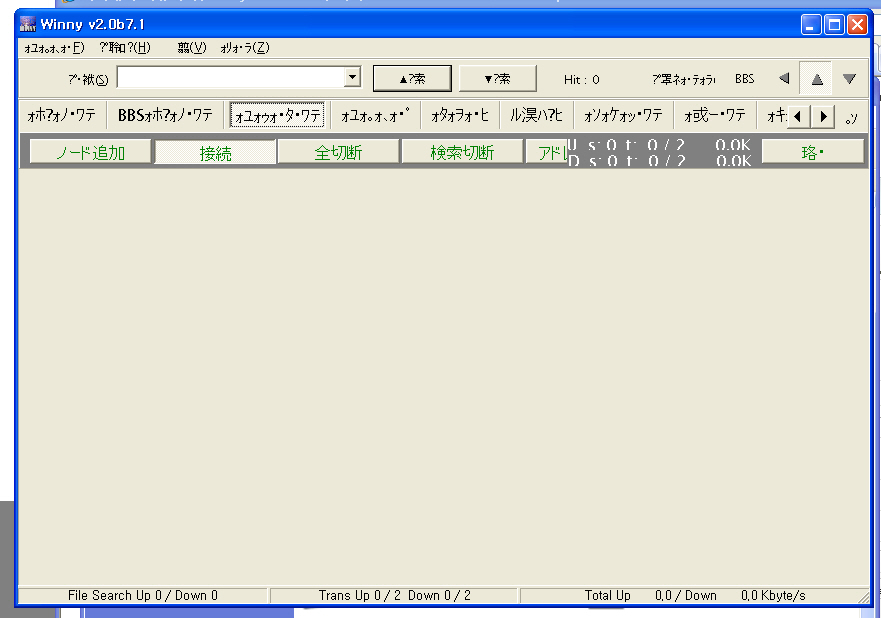This screenshot has width=881, height=618.
Task: Click the BBS label in the search toolbar
Action: (x=744, y=79)
